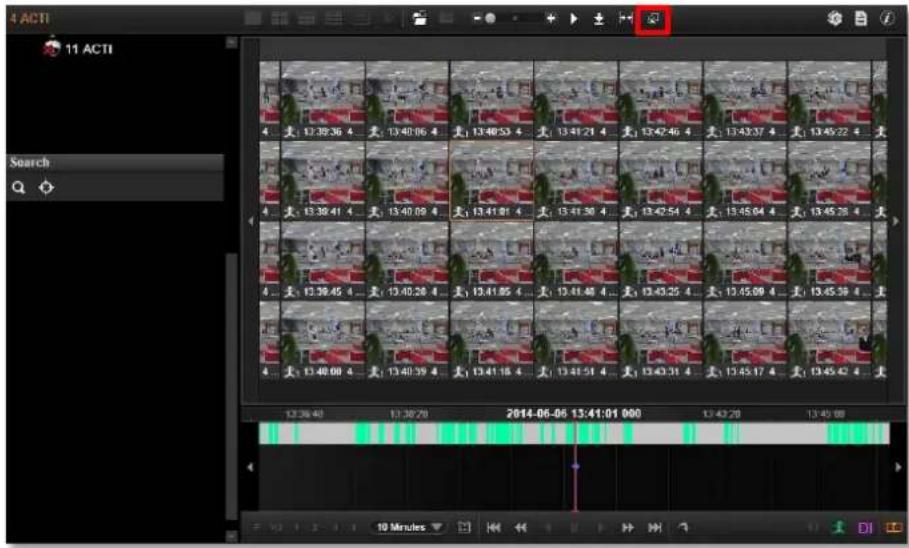Click the plus zoom-in button in toolbar
The width and height of the screenshot is (909, 548).
pyautogui.click(x=551, y=19)
